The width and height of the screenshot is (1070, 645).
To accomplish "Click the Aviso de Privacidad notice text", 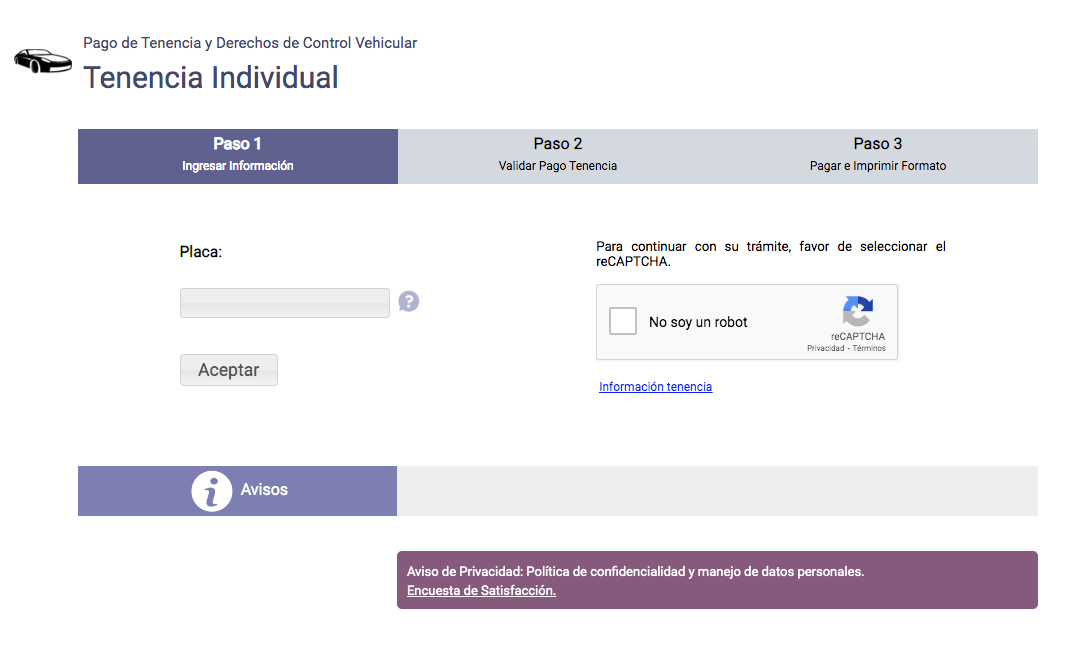I will (x=635, y=572).
